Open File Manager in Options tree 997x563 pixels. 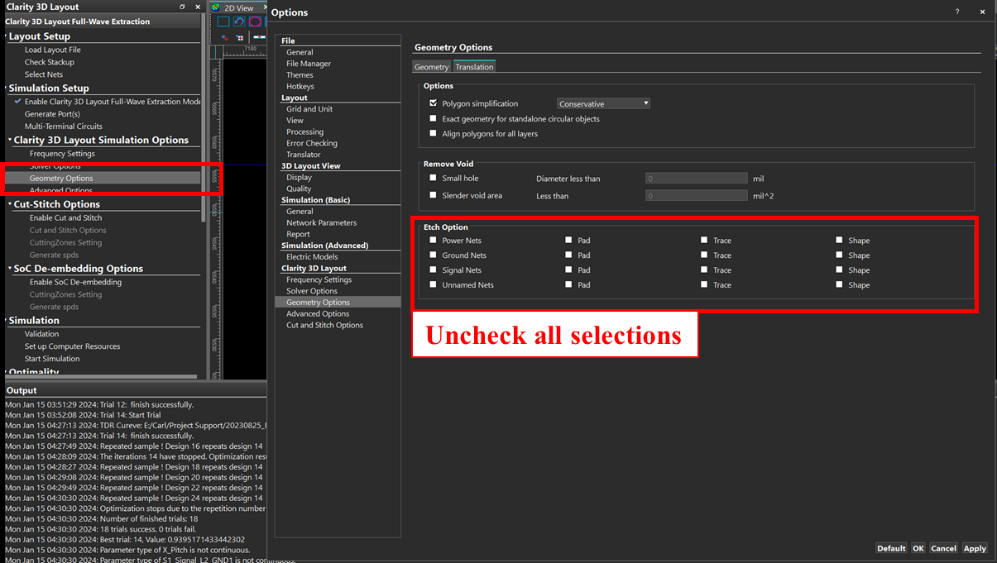[x=308, y=64]
